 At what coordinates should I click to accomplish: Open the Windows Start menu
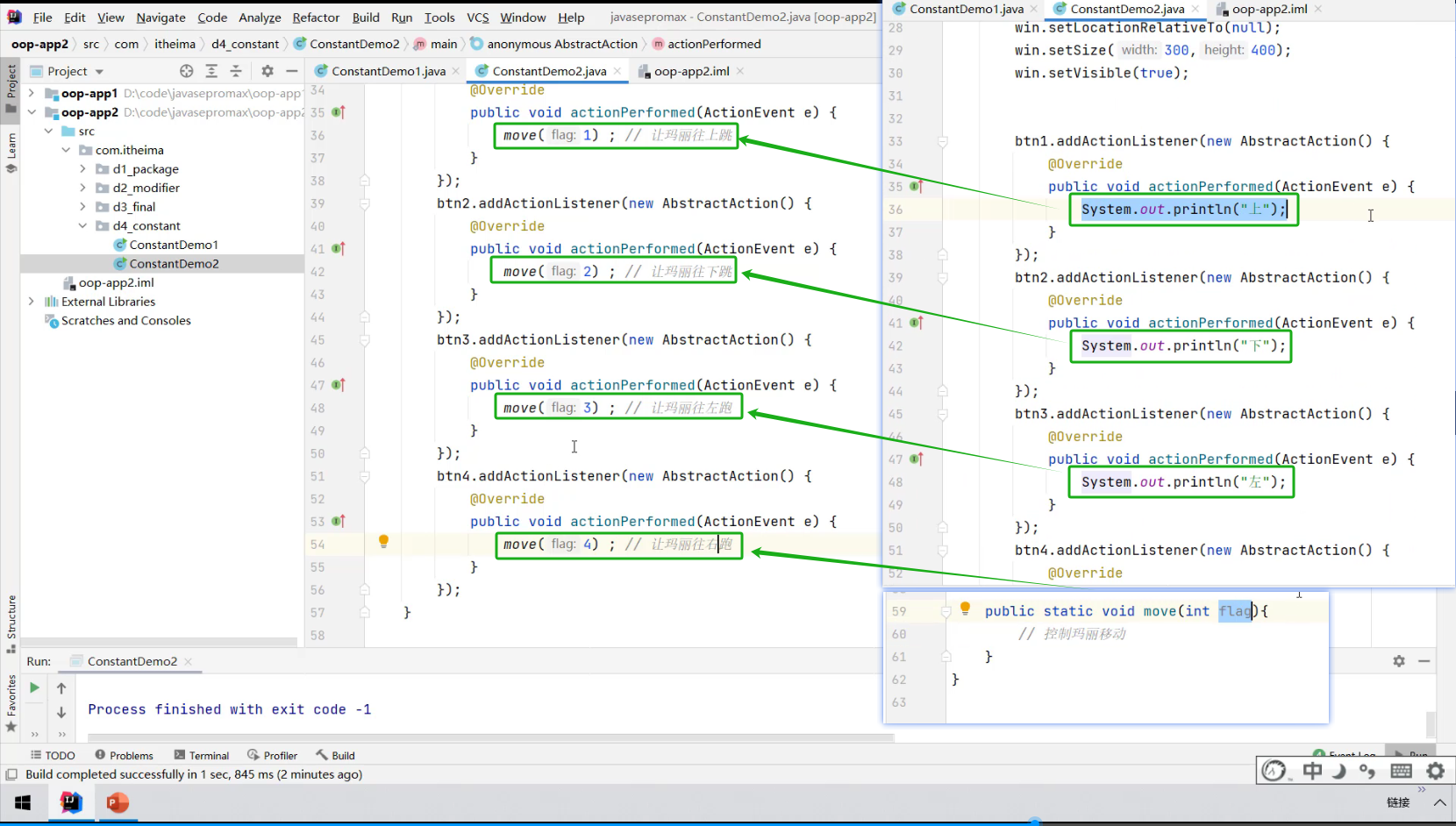(x=23, y=802)
